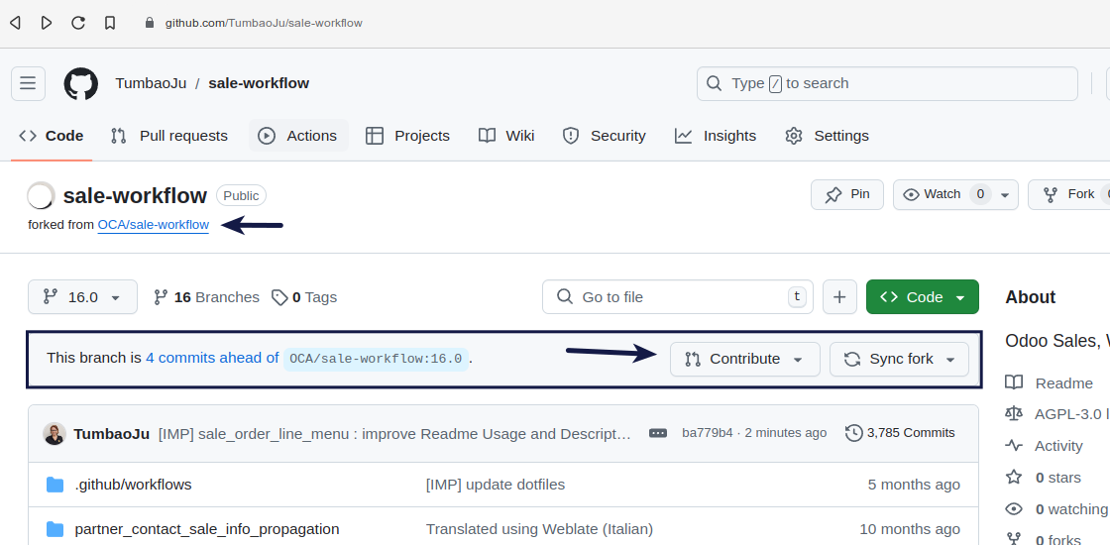Viewport: 1110px width, 545px height.
Task: Pin the sale-workflow repository
Action: click(x=847, y=195)
